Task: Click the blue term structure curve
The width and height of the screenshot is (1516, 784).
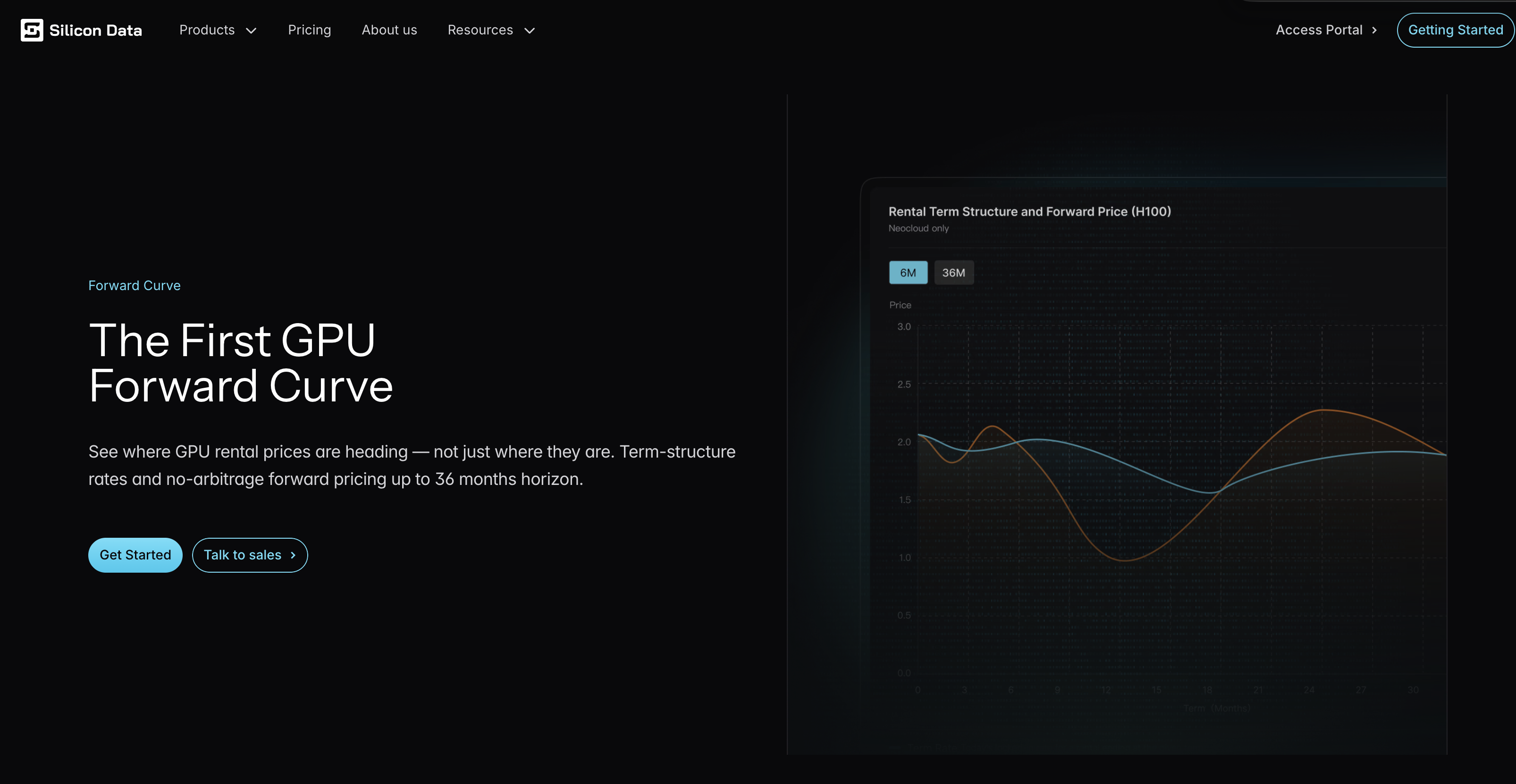Action: pyautogui.click(x=1118, y=462)
